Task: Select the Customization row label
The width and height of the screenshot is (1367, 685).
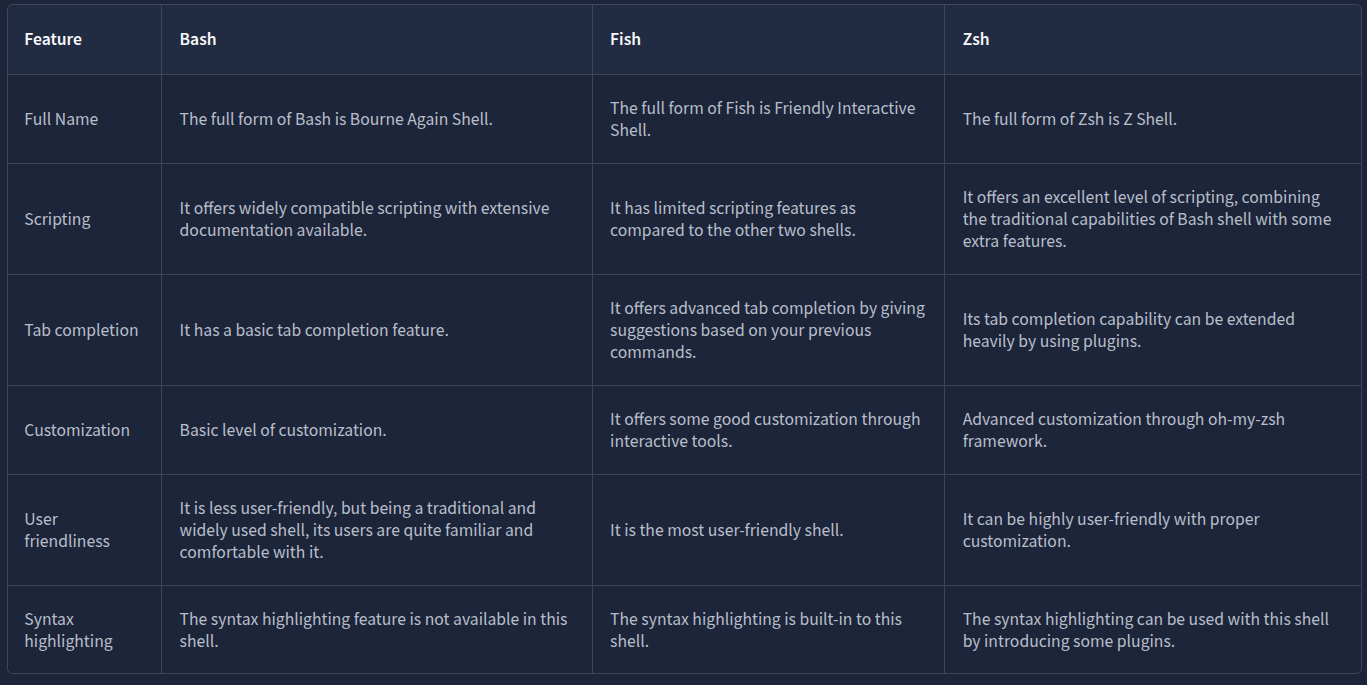Action: coord(77,430)
